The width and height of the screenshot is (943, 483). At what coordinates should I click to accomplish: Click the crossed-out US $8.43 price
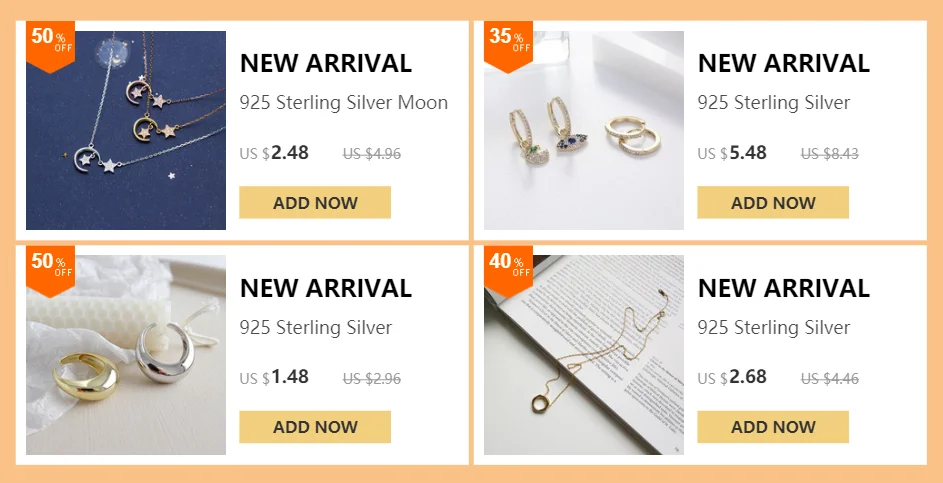coord(829,154)
